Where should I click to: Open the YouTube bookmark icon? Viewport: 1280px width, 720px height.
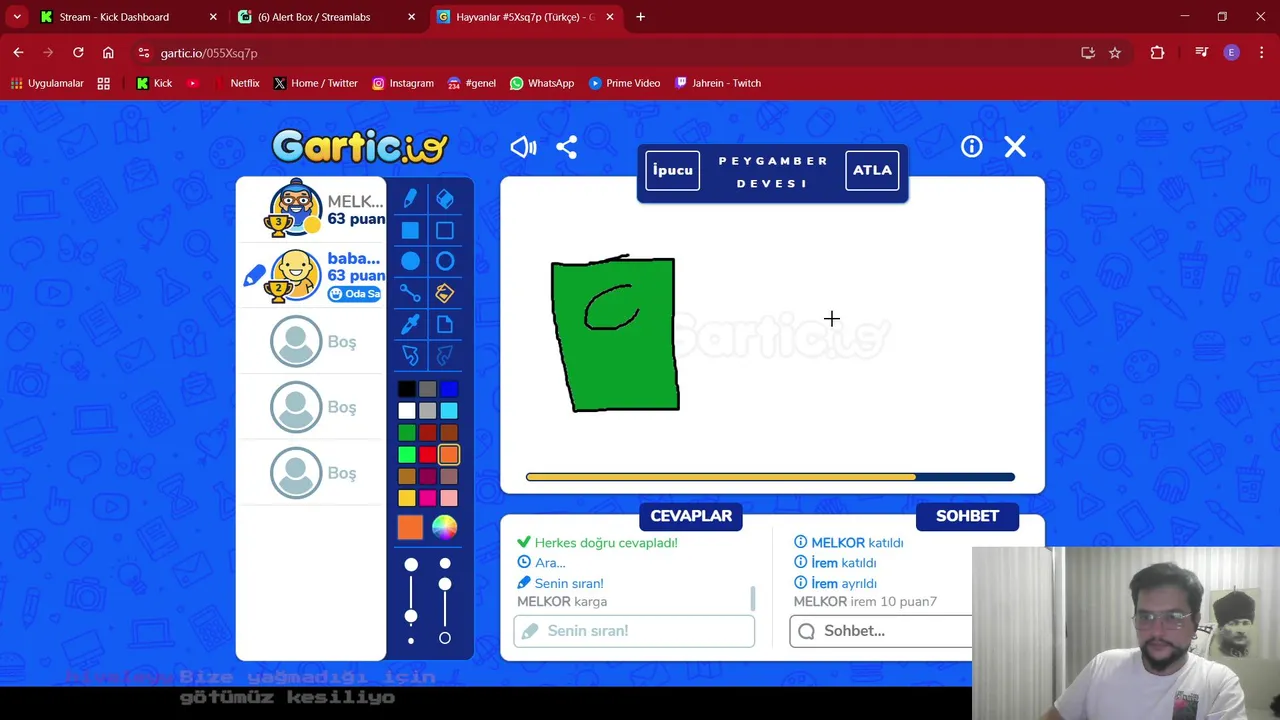click(x=193, y=83)
